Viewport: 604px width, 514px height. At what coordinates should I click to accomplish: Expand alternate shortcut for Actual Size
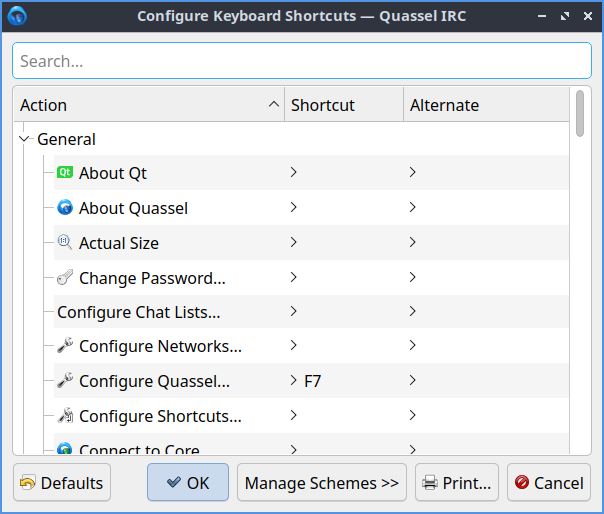coord(412,242)
